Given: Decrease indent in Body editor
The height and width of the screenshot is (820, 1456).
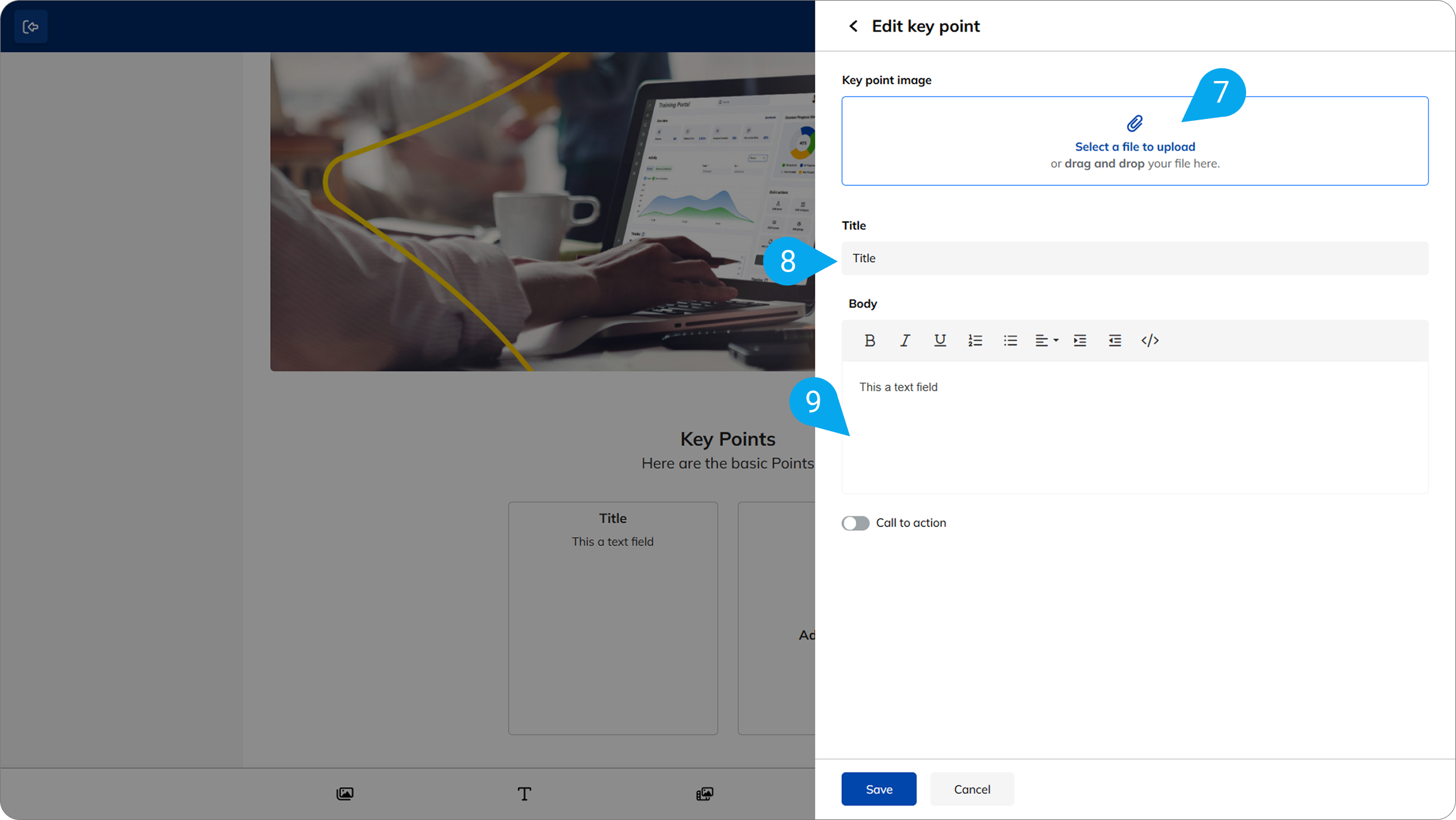Looking at the screenshot, I should coord(1114,340).
